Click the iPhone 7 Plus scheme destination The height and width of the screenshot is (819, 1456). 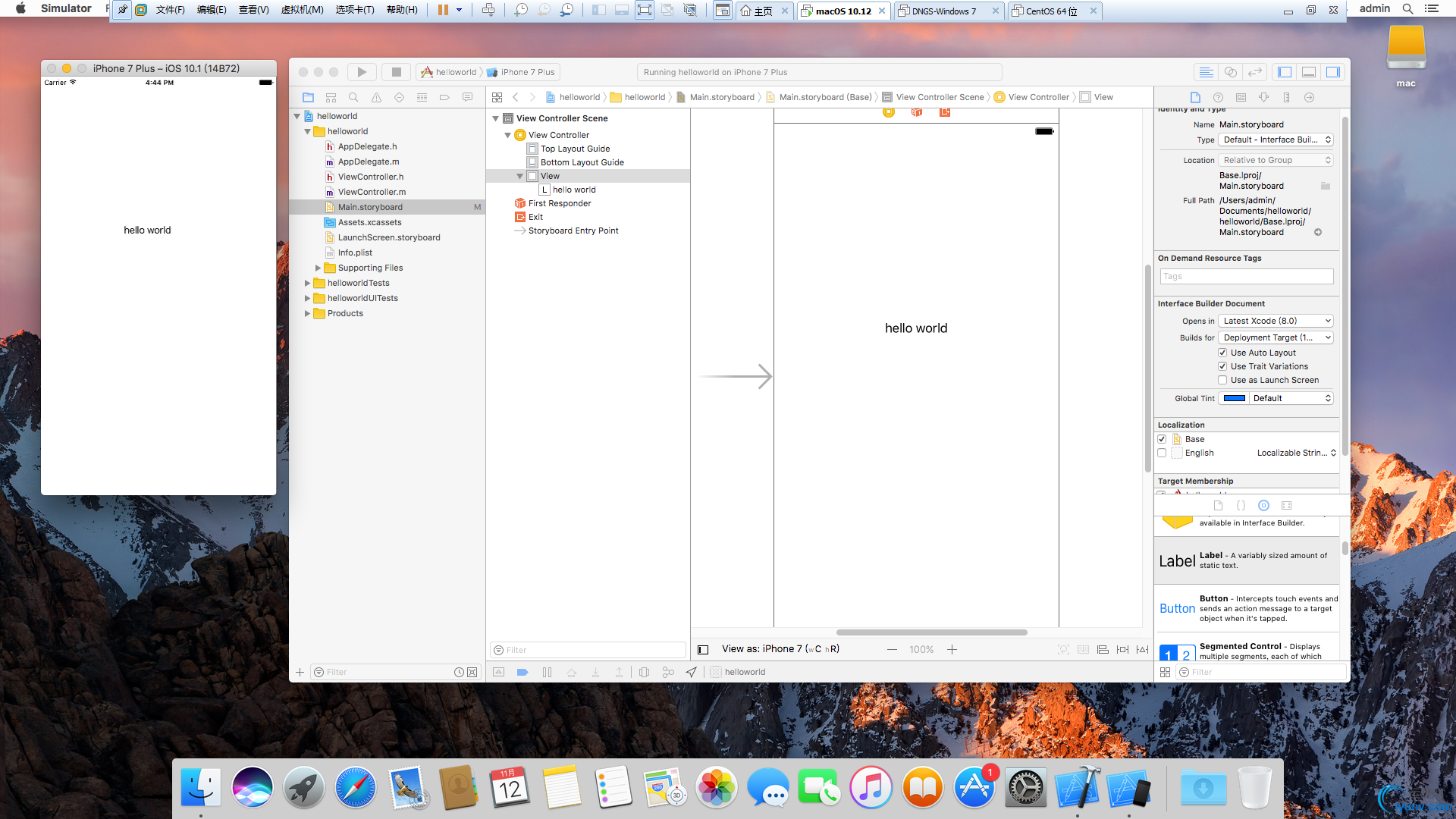coord(521,72)
